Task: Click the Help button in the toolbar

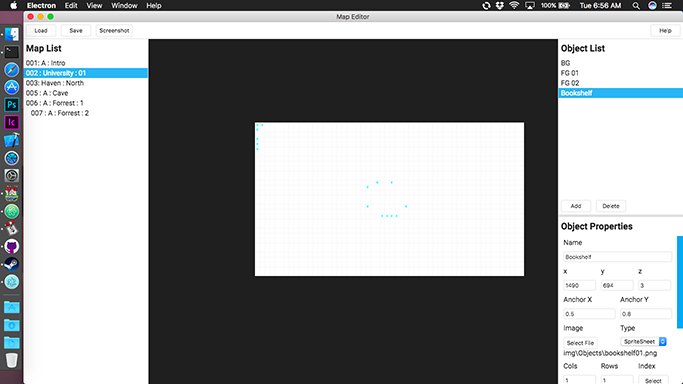Action: click(x=665, y=30)
